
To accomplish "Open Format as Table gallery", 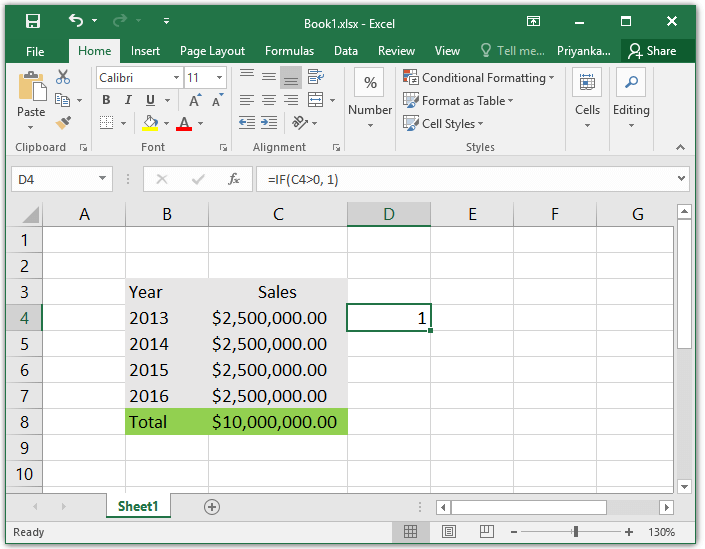I will 458,101.
